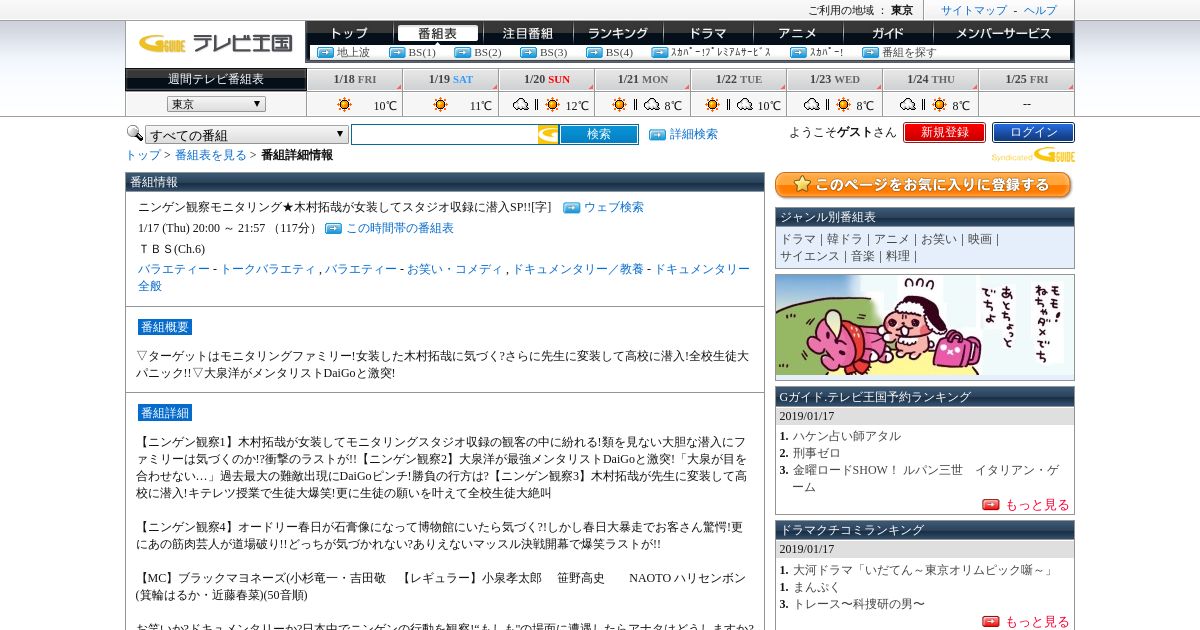Click arrow icon beside BS(4)
Image resolution: width=1200 pixels, height=630 pixels.
595,53
